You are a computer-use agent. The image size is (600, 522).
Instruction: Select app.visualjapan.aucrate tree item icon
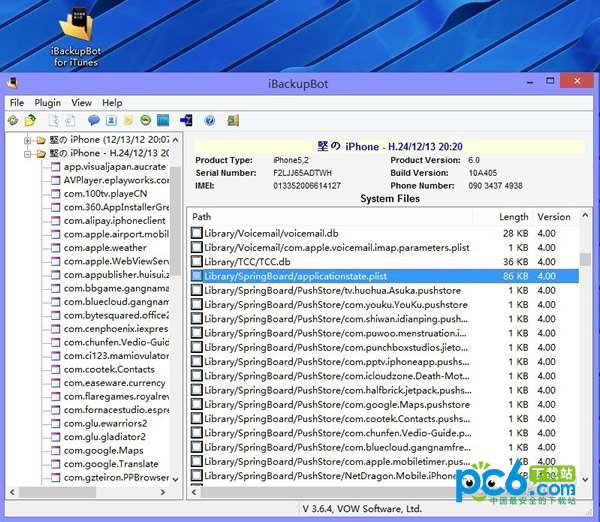click(x=56, y=167)
